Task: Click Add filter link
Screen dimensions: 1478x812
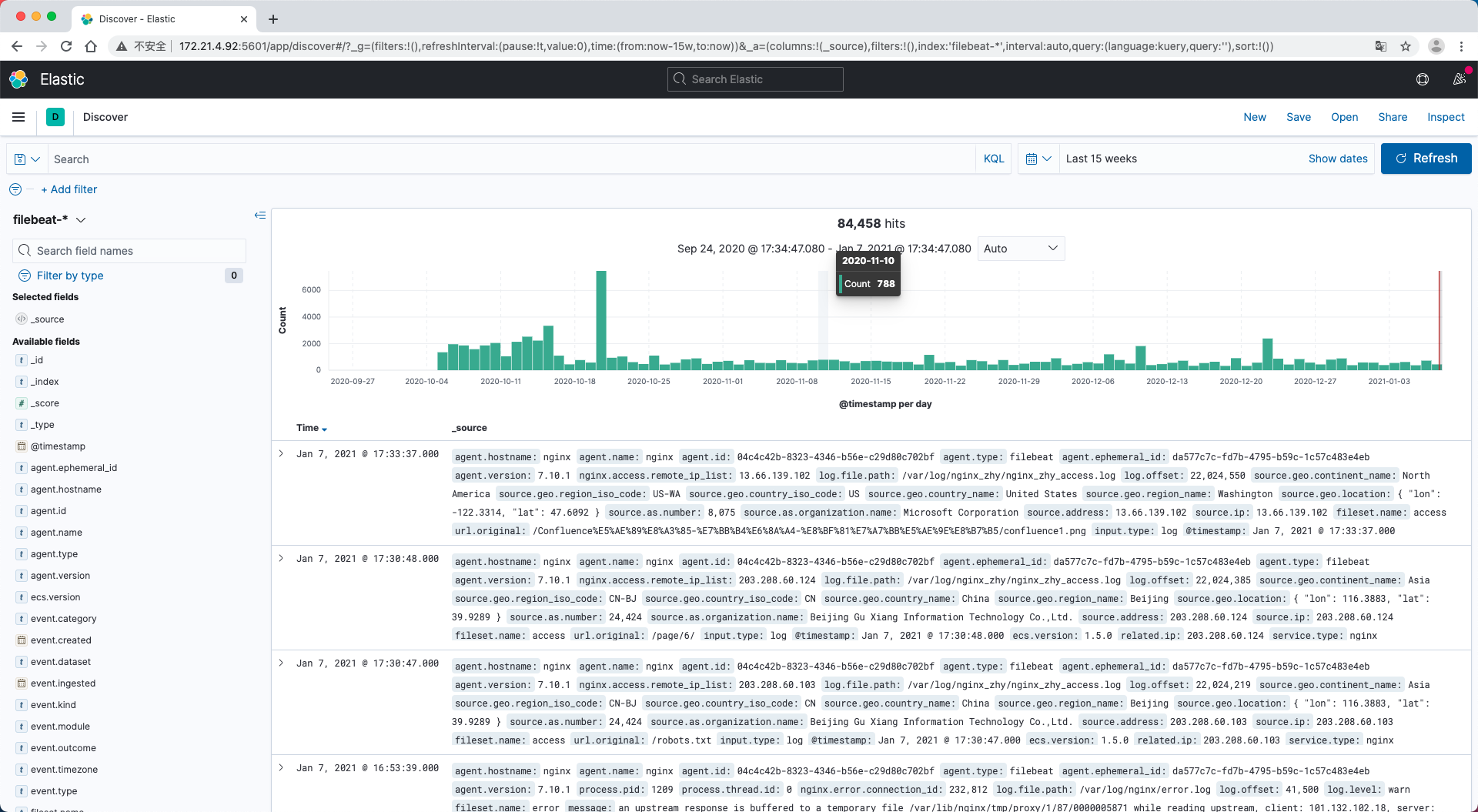Action: [69, 189]
